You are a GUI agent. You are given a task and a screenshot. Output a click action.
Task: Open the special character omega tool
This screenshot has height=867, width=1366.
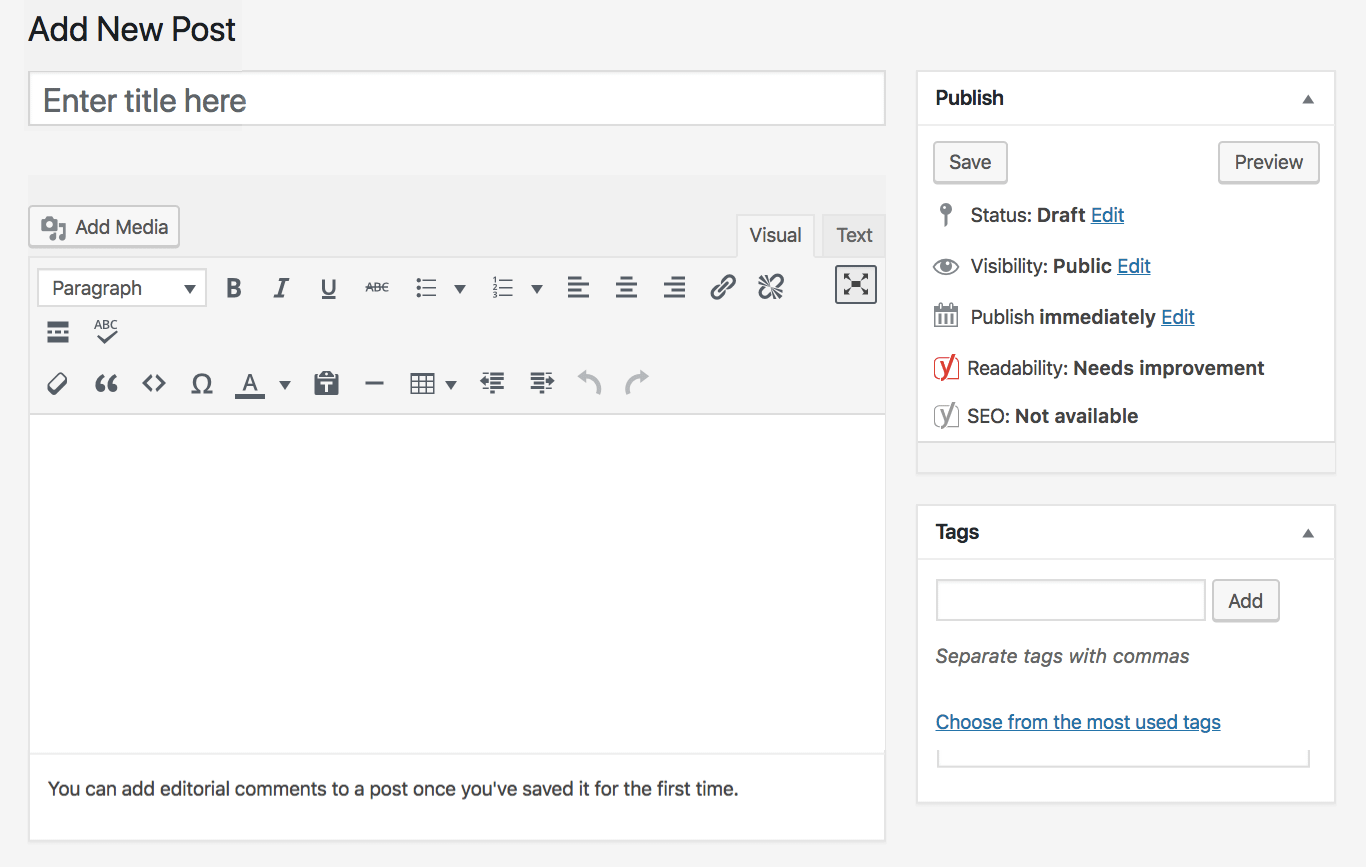coord(202,383)
